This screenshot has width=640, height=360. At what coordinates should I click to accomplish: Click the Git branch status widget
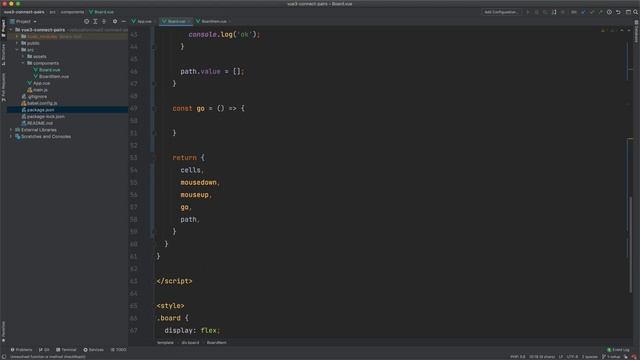click(x=611, y=357)
